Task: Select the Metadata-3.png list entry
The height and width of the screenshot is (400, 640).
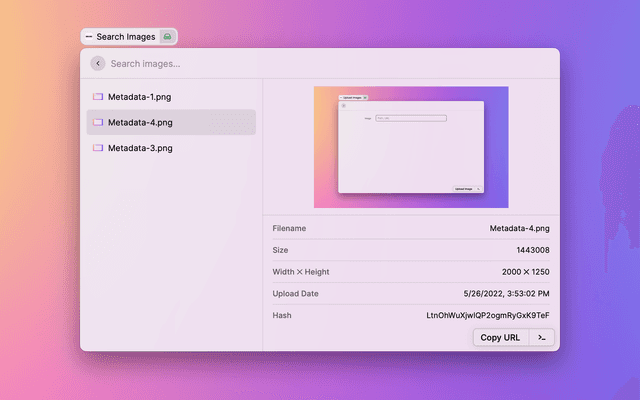Action: coord(140,148)
